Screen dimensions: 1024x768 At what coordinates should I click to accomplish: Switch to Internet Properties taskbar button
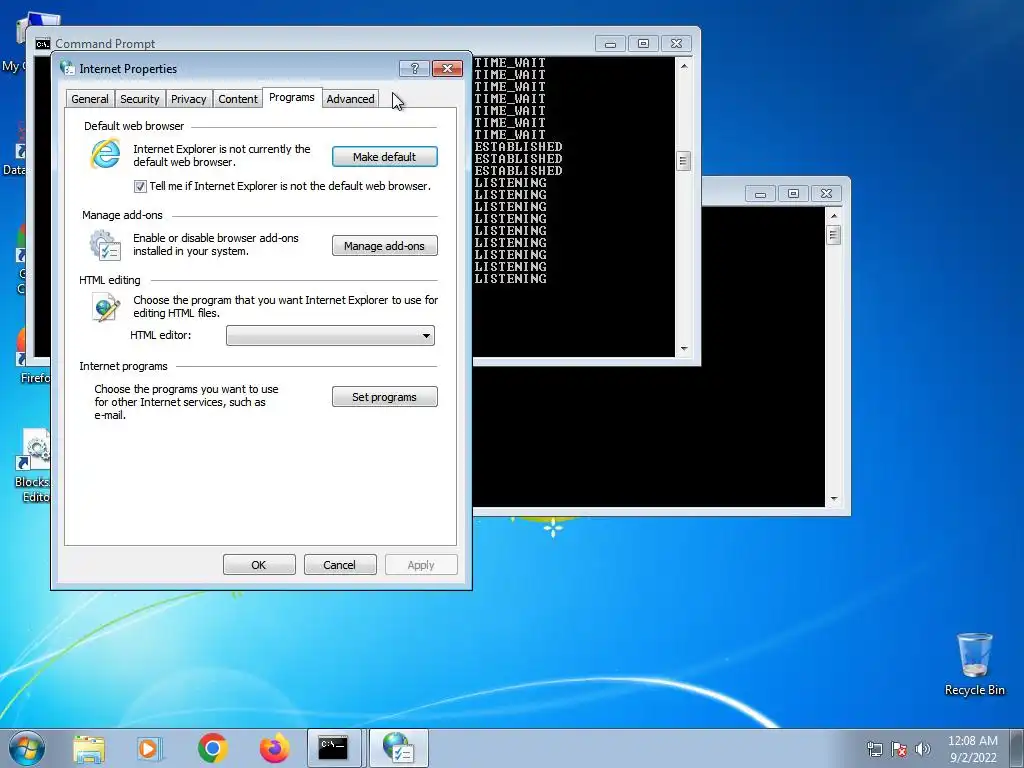[398, 748]
